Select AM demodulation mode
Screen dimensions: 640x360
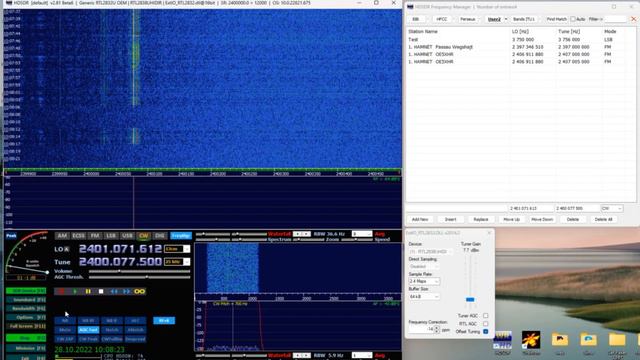tap(62, 236)
